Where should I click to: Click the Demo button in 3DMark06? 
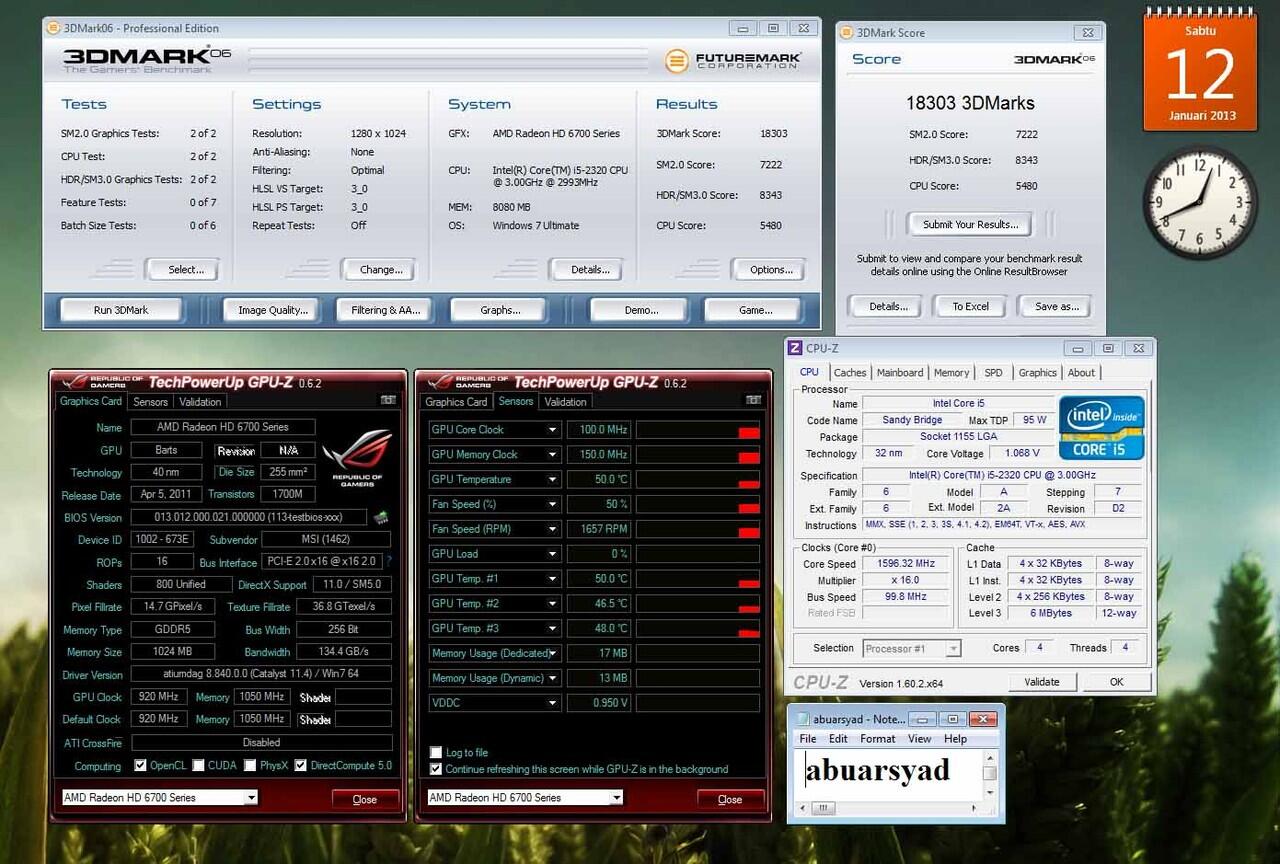pyautogui.click(x=641, y=310)
